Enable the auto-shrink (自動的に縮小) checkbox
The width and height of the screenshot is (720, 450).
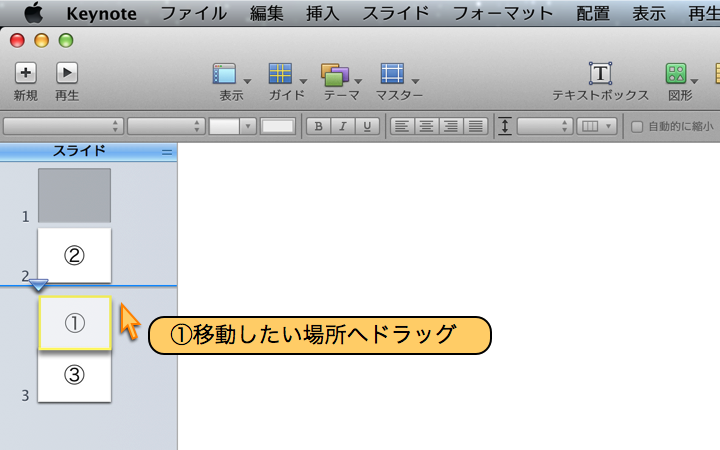(x=636, y=127)
